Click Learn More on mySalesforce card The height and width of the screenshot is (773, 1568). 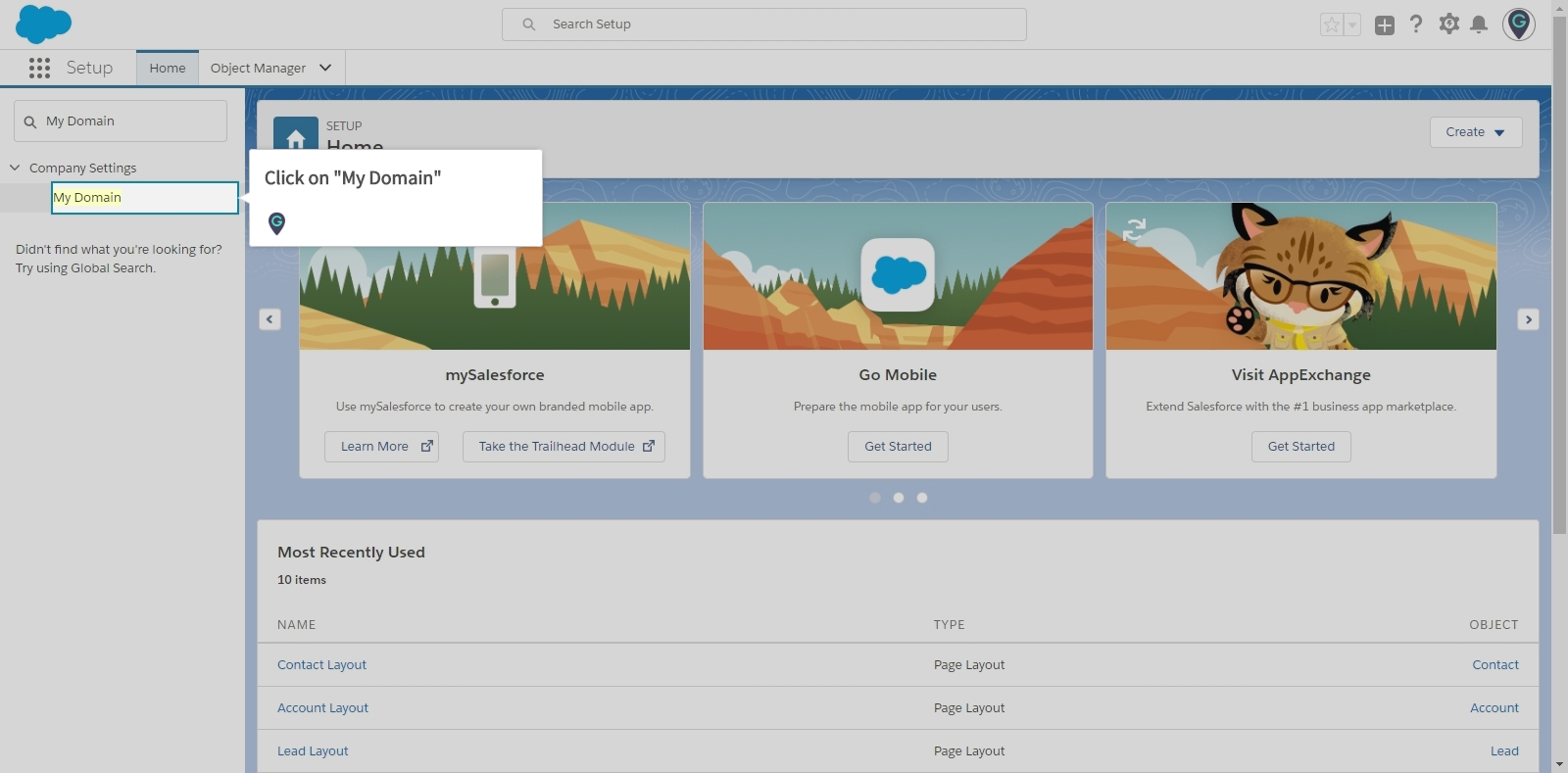(381, 447)
